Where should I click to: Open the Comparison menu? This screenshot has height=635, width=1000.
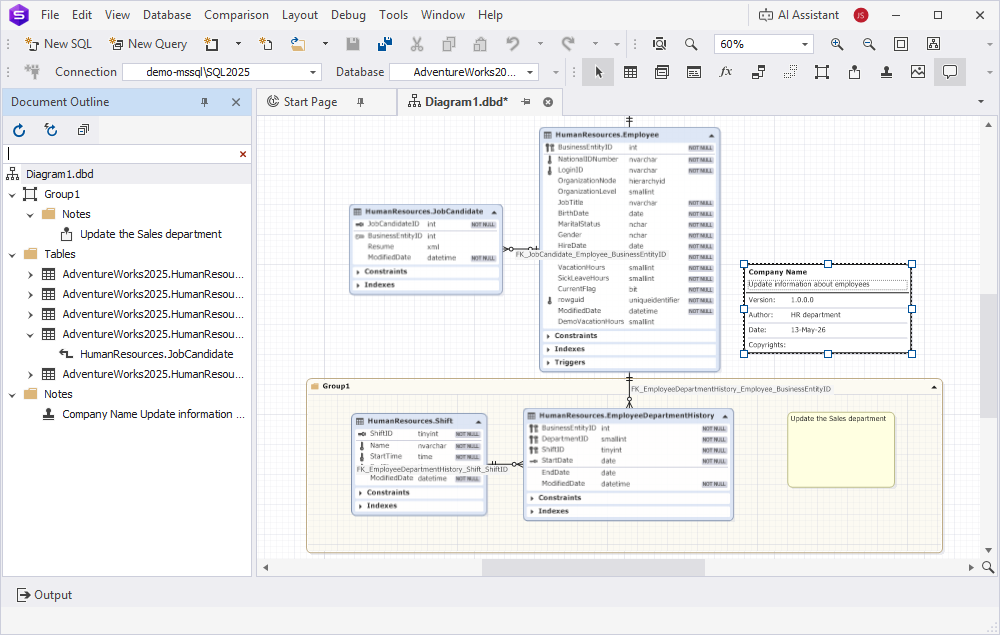(236, 15)
